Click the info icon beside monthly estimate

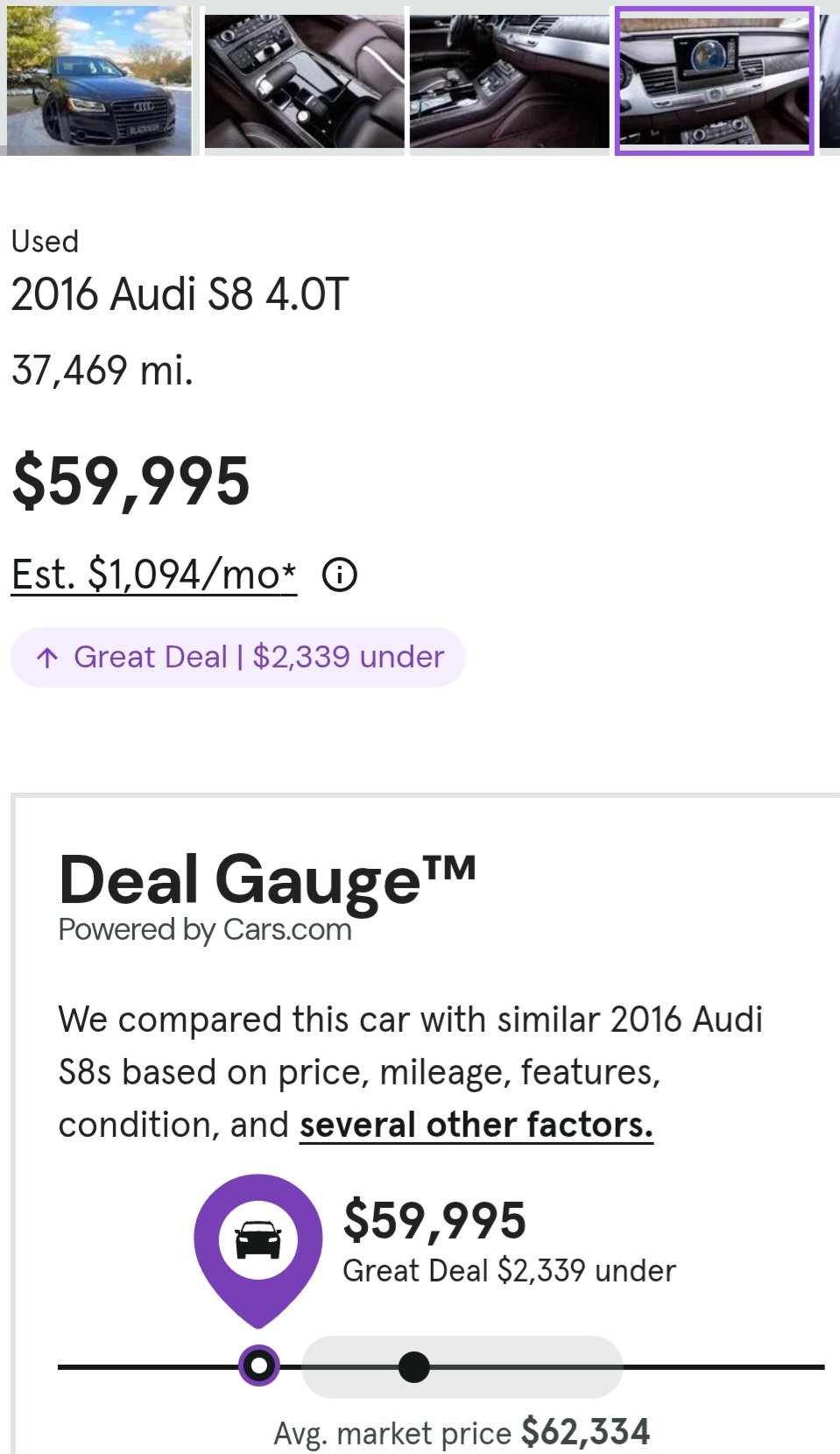(339, 575)
